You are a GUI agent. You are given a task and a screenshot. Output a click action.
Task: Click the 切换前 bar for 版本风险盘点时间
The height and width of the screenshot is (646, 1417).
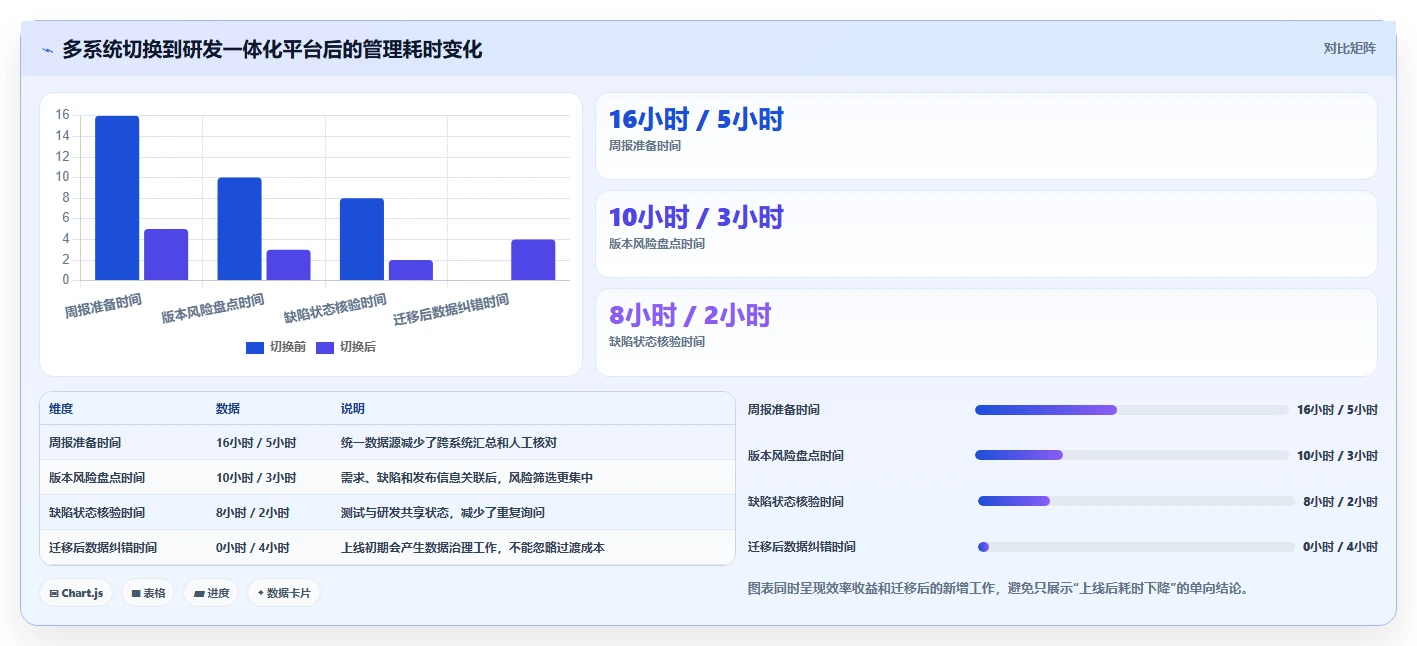pyautogui.click(x=239, y=229)
